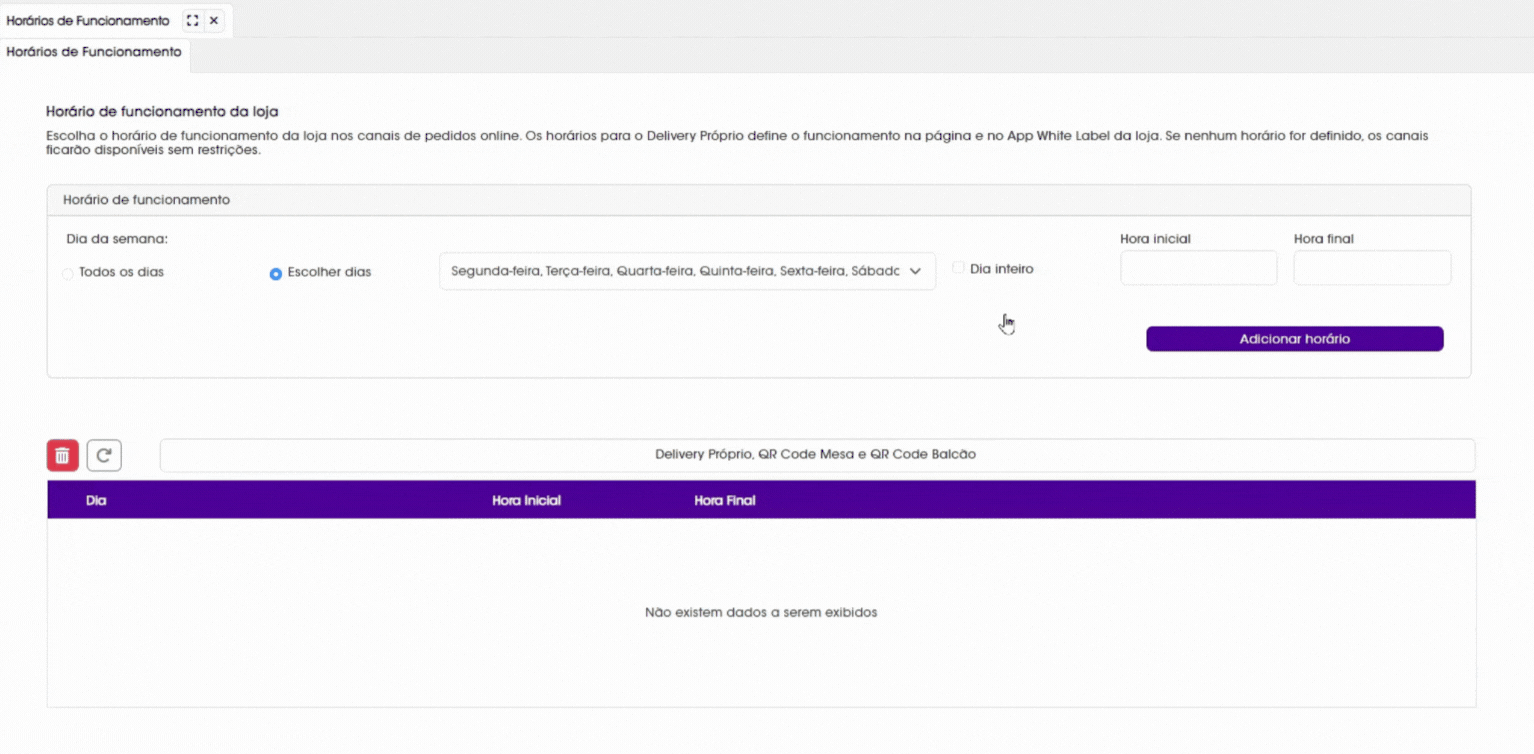Click the chevron arrow of the weekday selector
The image size is (1534, 754).
click(x=914, y=271)
